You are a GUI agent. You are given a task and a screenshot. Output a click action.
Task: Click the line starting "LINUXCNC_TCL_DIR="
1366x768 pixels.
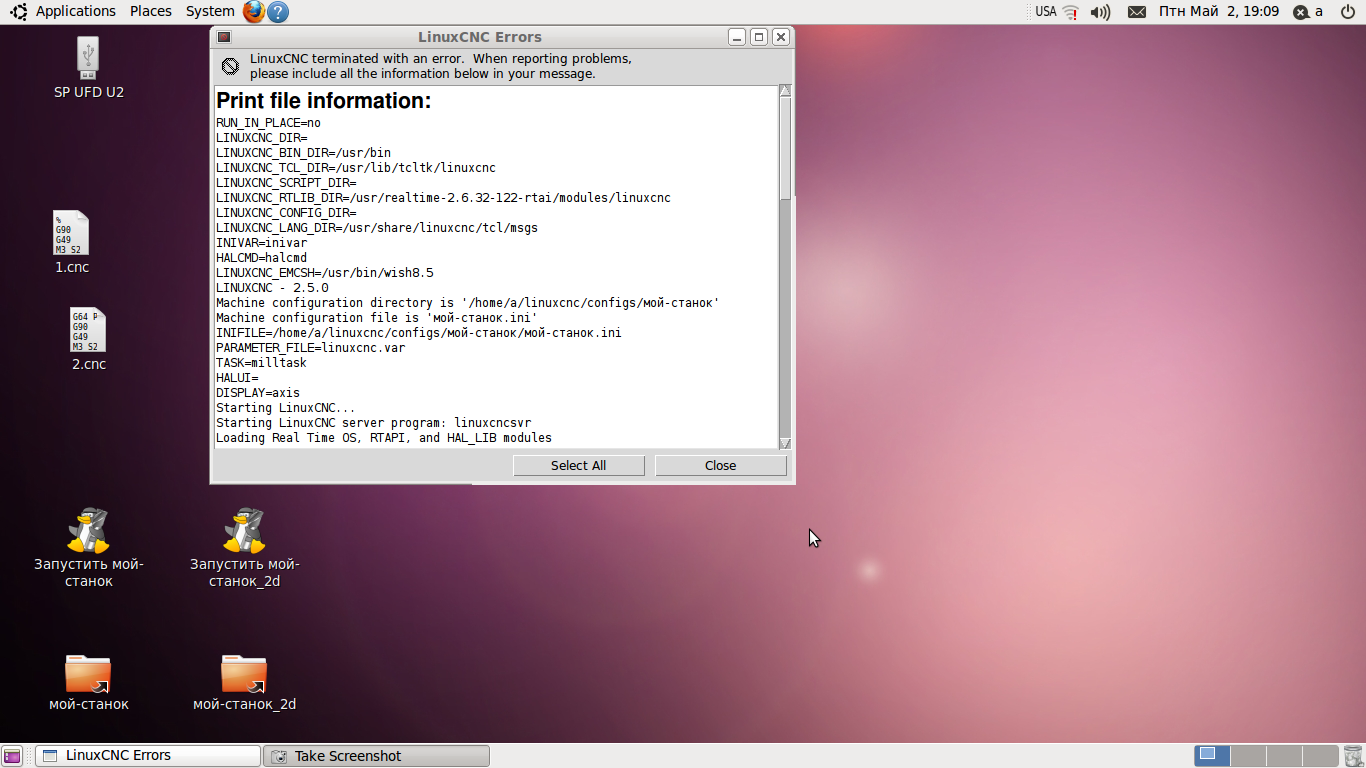(356, 168)
